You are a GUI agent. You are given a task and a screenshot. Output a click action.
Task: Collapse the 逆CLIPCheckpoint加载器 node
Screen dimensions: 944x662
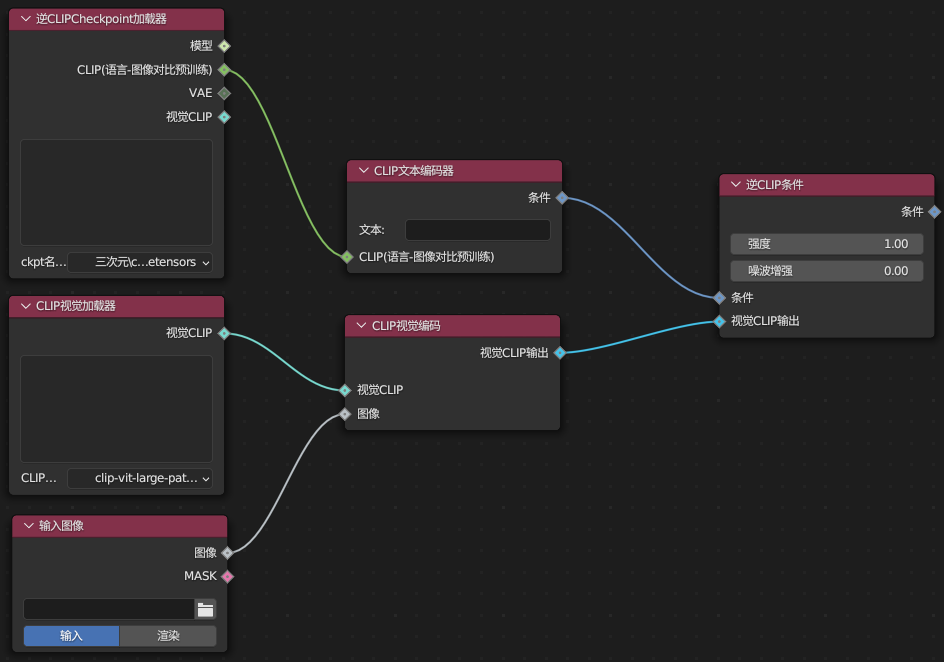[x=26, y=19]
